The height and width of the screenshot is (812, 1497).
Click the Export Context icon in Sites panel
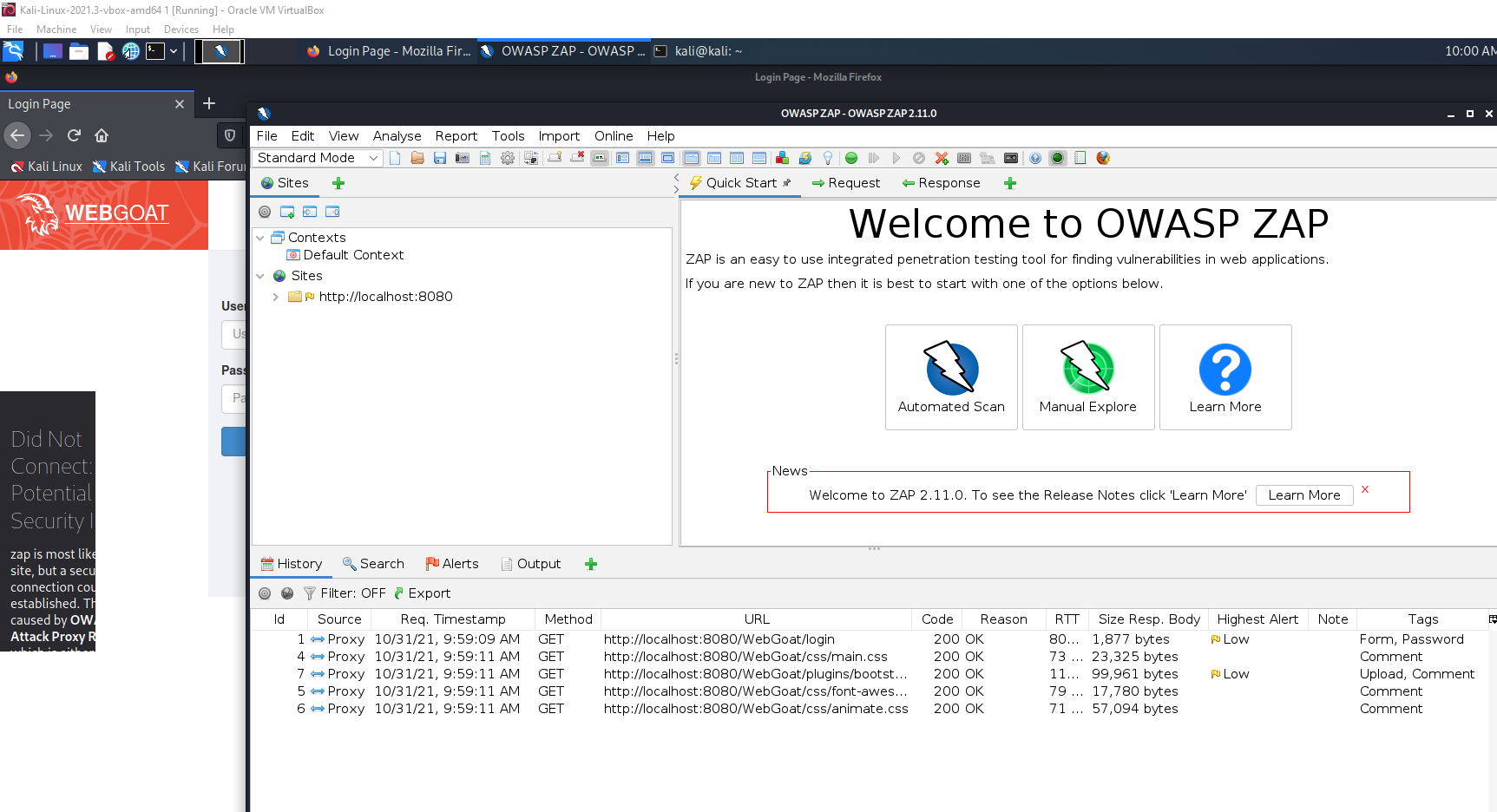[332, 212]
